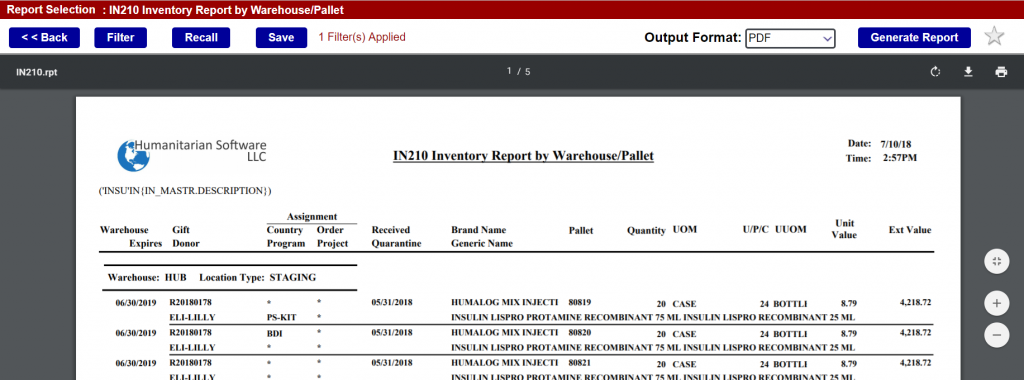Click the '1 Filter(s) Applied' text
The image size is (1024, 380).
point(362,37)
